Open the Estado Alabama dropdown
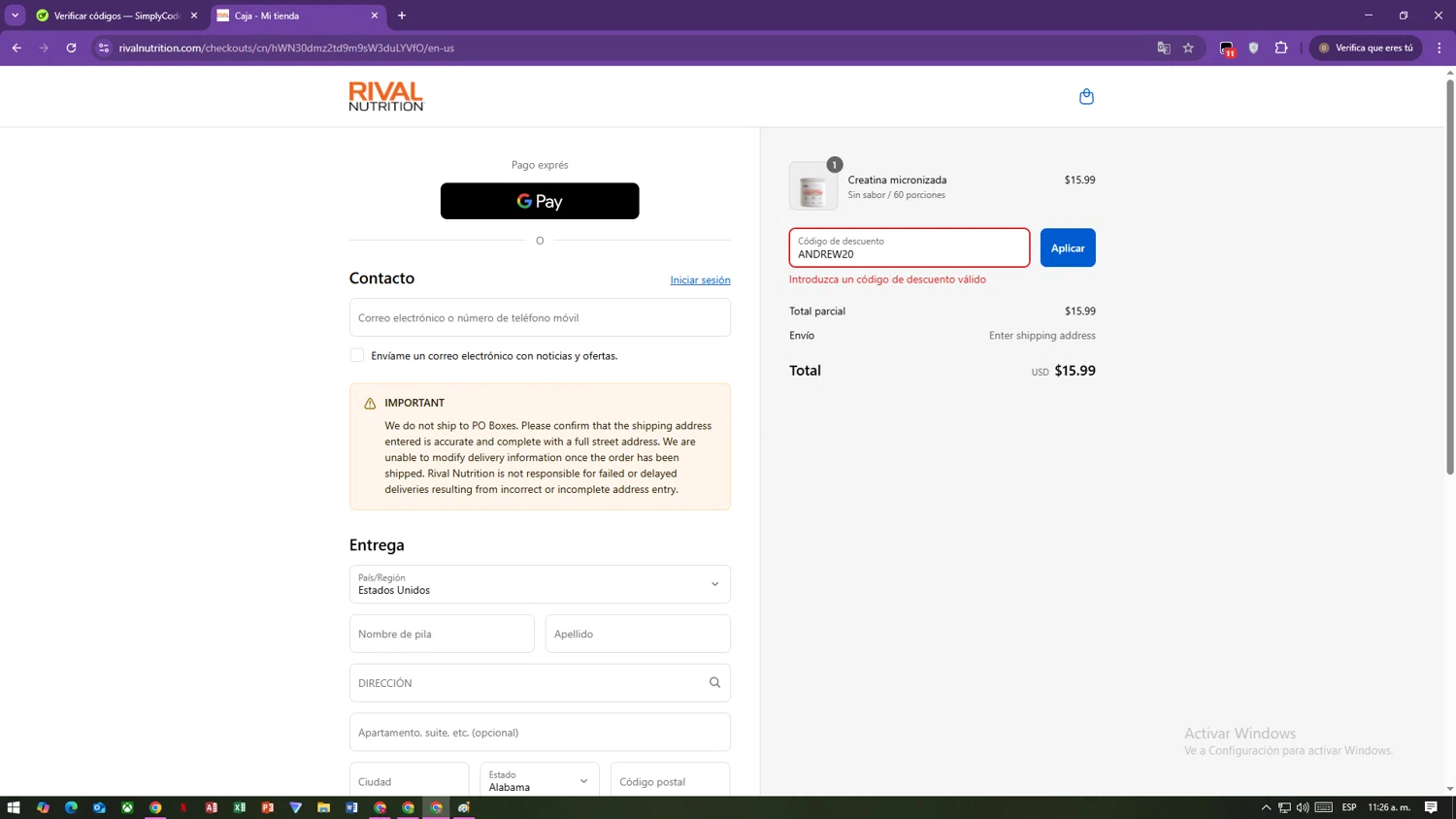 coord(539,780)
